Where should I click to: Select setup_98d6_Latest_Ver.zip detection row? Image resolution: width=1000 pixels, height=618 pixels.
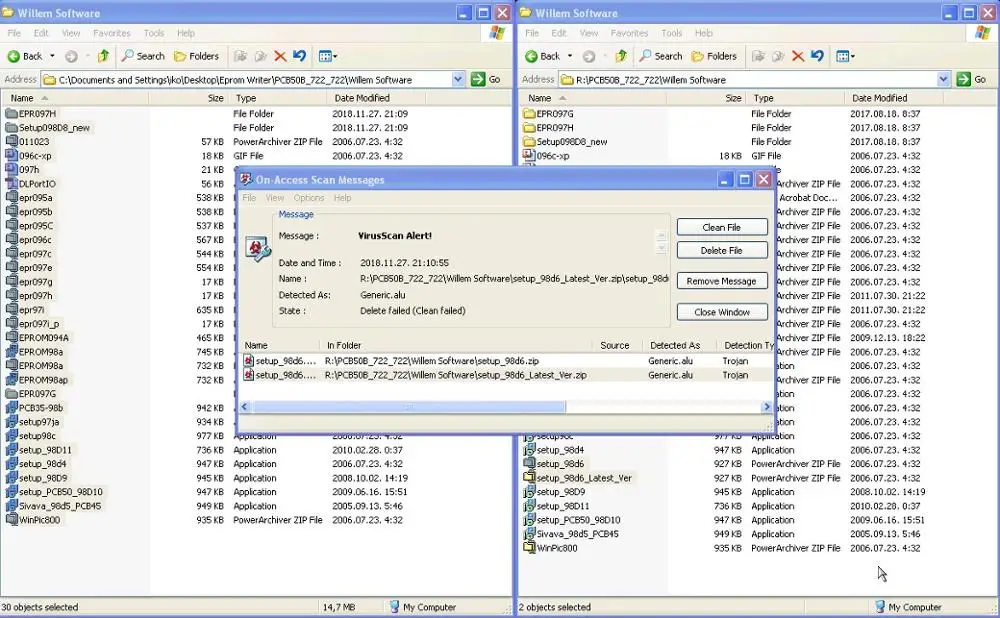tap(507, 375)
